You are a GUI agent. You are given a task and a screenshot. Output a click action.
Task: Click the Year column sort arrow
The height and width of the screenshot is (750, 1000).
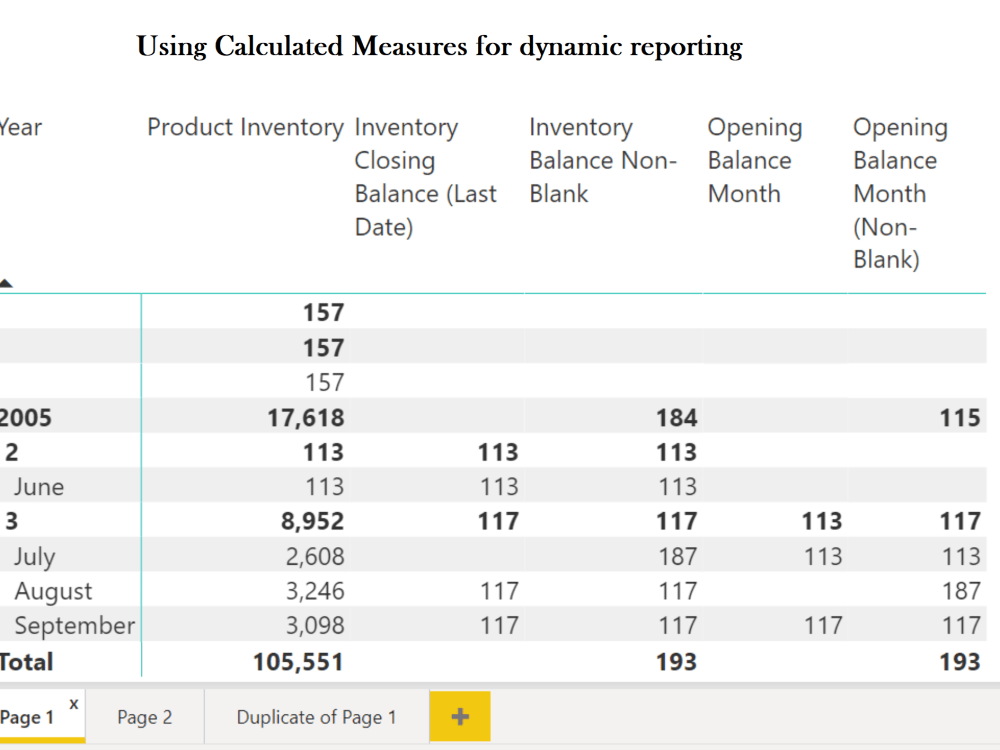tap(6, 283)
